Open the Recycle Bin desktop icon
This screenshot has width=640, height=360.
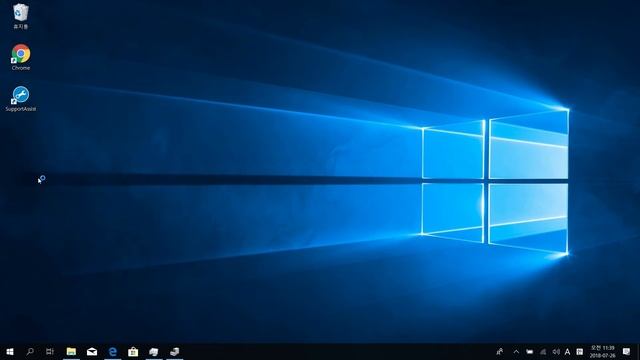(x=21, y=16)
